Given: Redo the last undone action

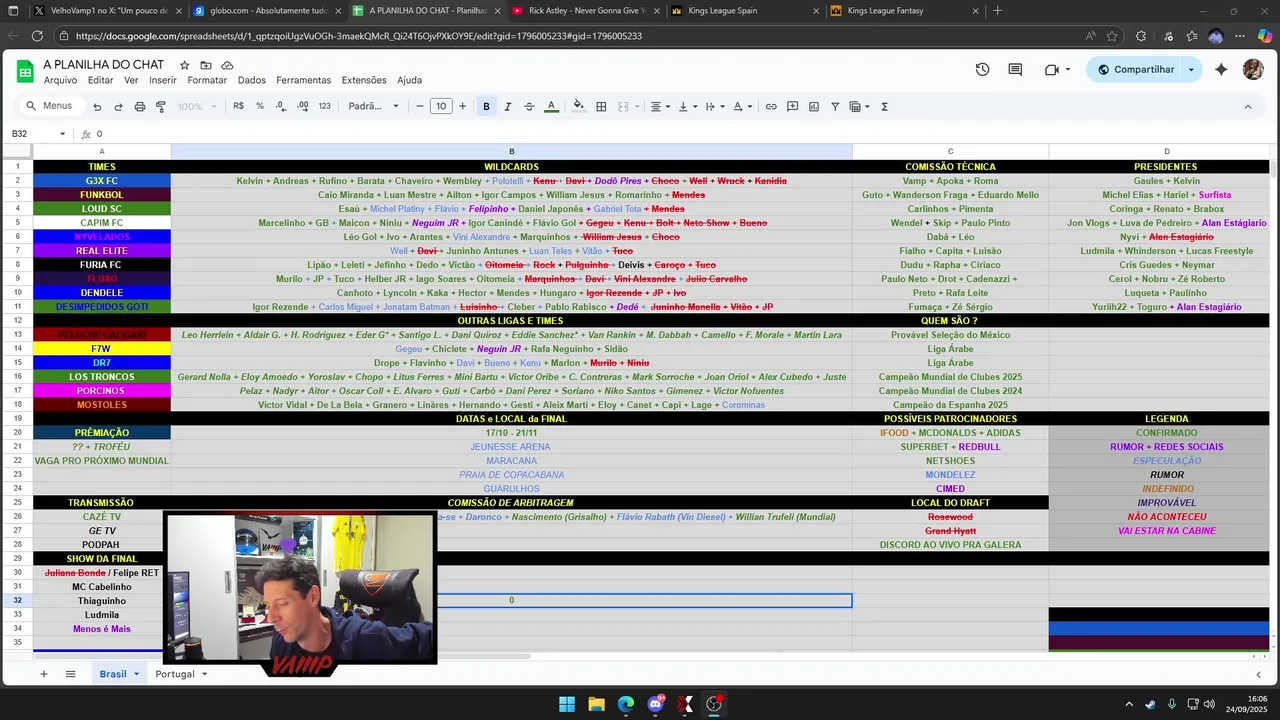Looking at the screenshot, I should [118, 106].
